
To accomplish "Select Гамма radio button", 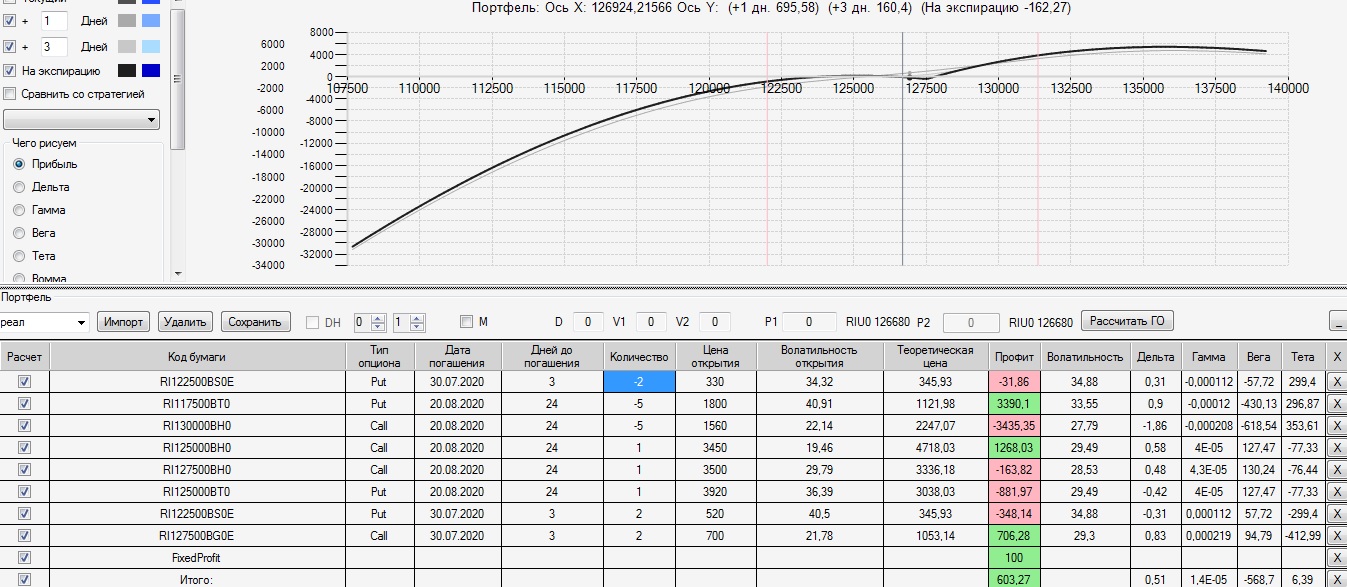I will pos(18,210).
